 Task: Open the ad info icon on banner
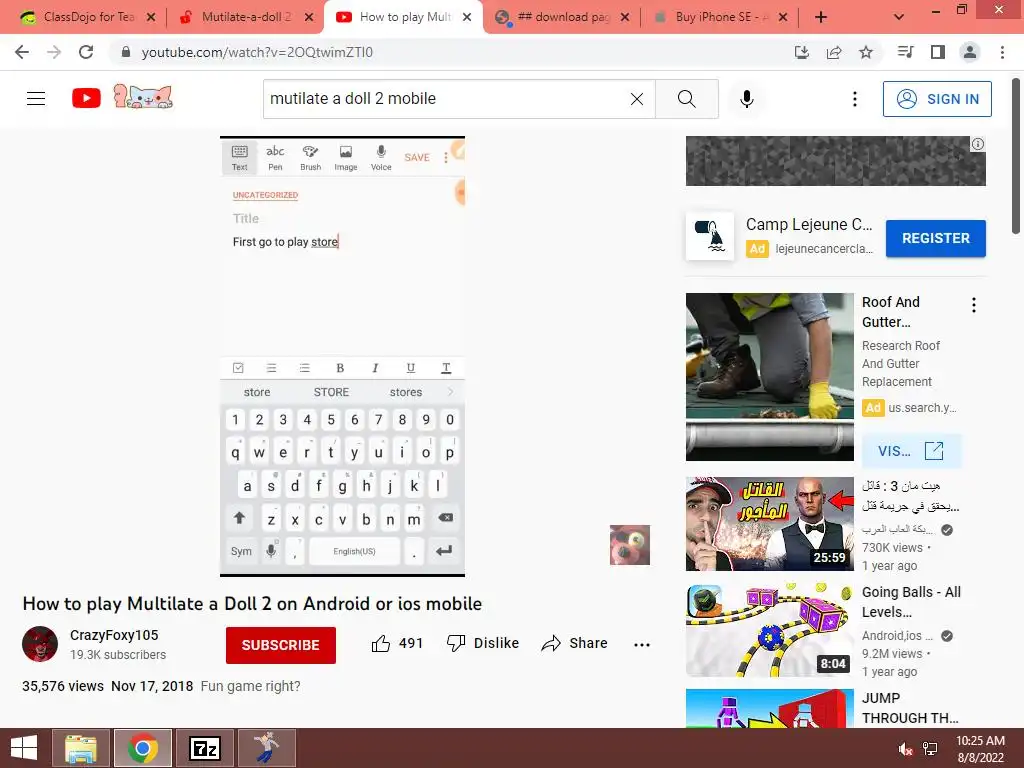[978, 144]
